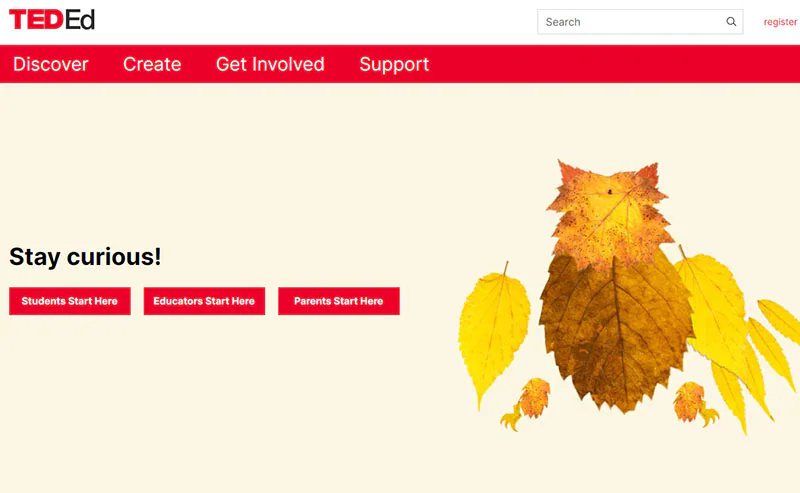Open the register link
The image size is (800, 493).
pos(780,22)
